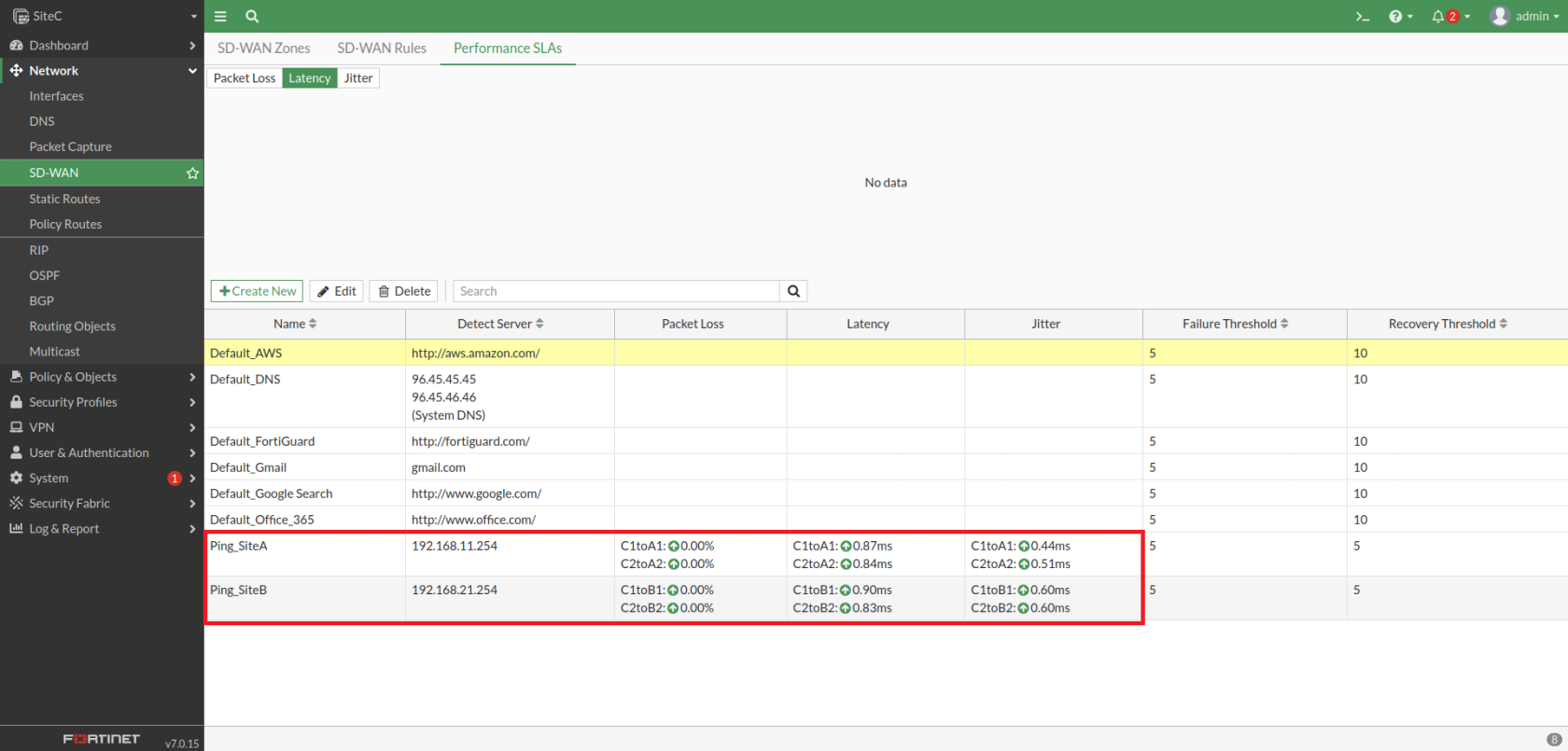Sort by Failure Threshold column arrows
Image resolution: width=1568 pixels, height=751 pixels.
tap(1284, 324)
